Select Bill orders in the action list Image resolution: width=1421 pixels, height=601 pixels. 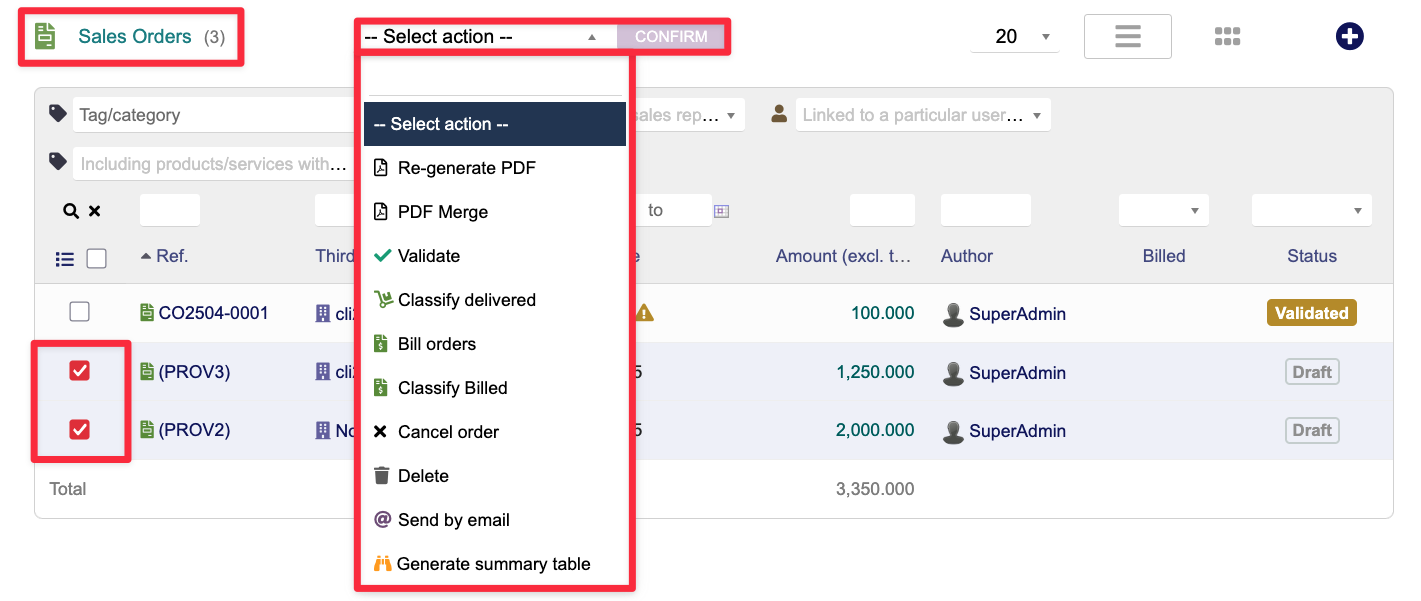point(436,344)
